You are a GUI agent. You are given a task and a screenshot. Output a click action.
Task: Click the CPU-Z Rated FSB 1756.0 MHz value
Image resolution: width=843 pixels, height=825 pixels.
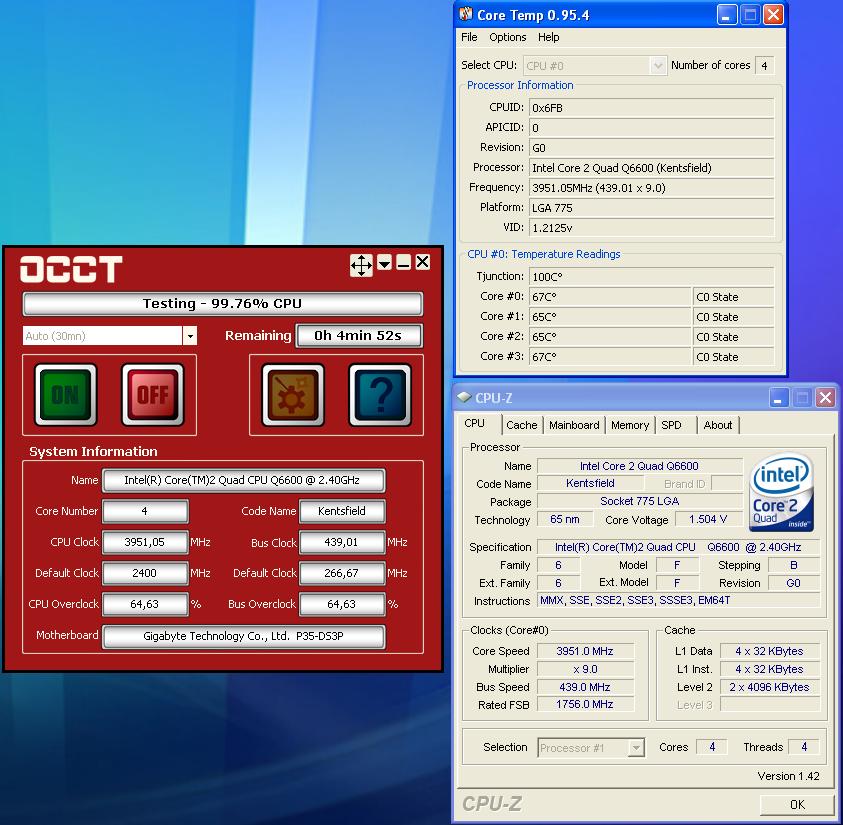coord(585,704)
